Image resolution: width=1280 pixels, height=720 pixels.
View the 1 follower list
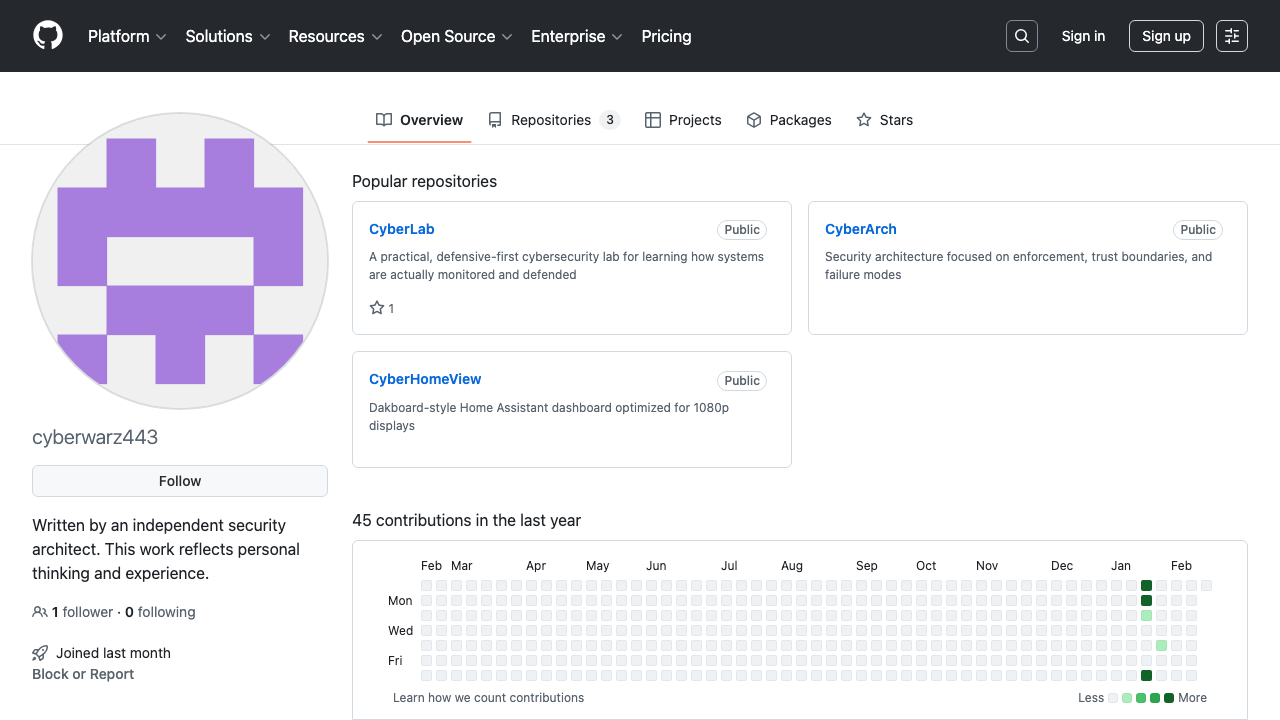82,612
